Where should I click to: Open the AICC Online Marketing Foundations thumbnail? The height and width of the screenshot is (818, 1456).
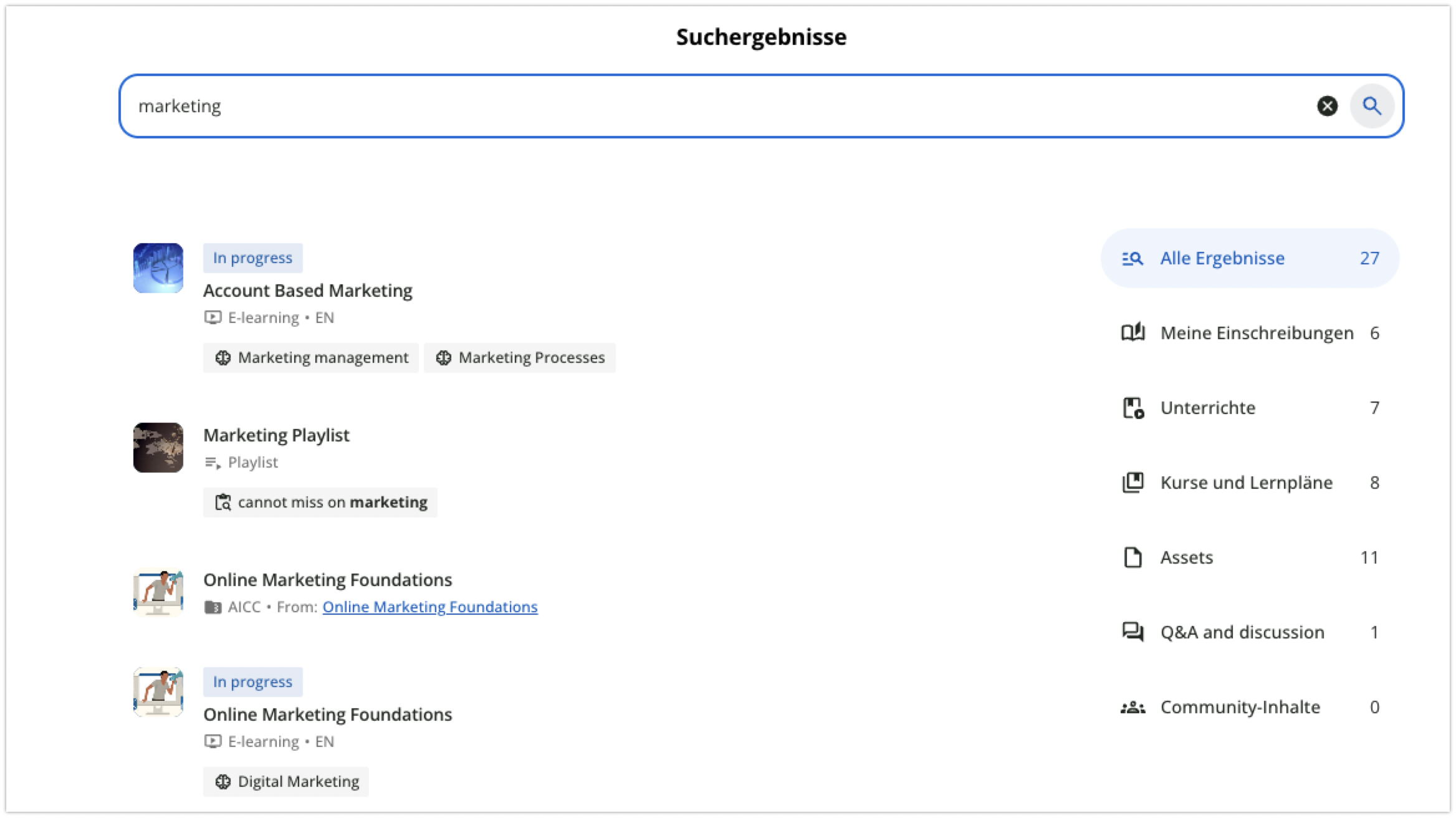[158, 592]
